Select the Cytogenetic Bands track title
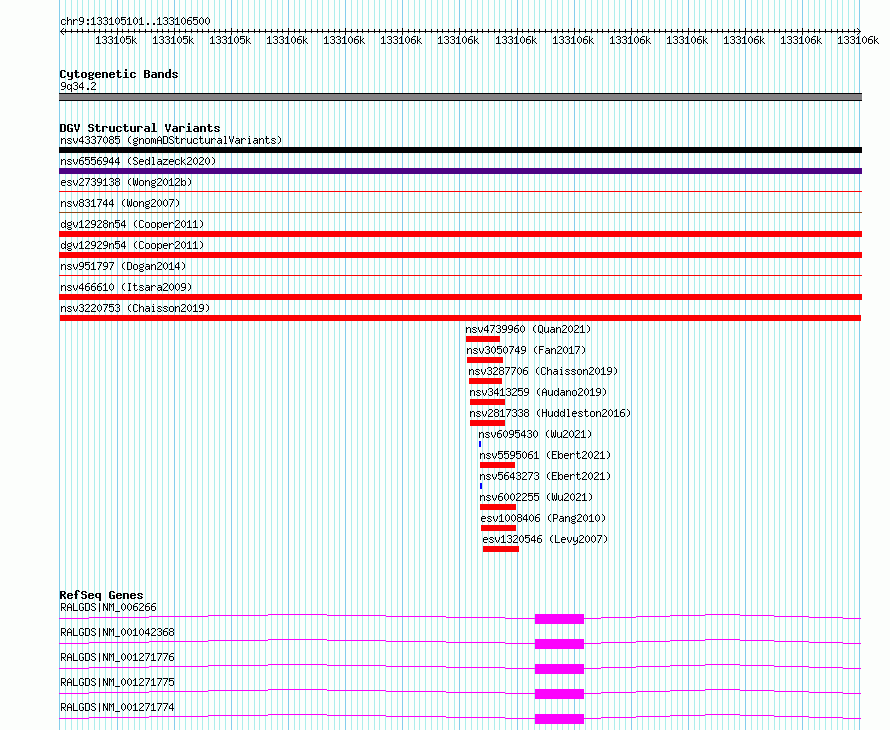The image size is (890, 730). click(119, 74)
